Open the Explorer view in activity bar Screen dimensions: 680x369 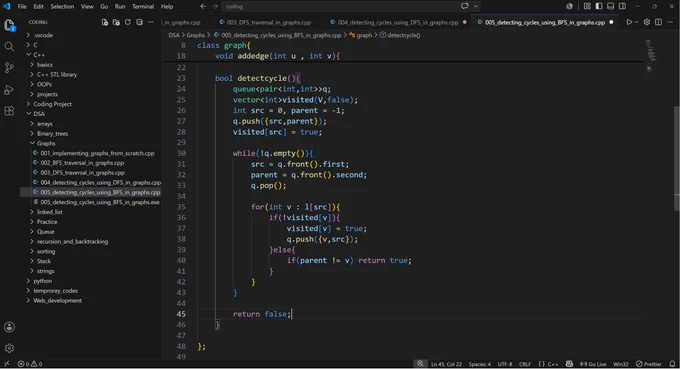click(9, 25)
